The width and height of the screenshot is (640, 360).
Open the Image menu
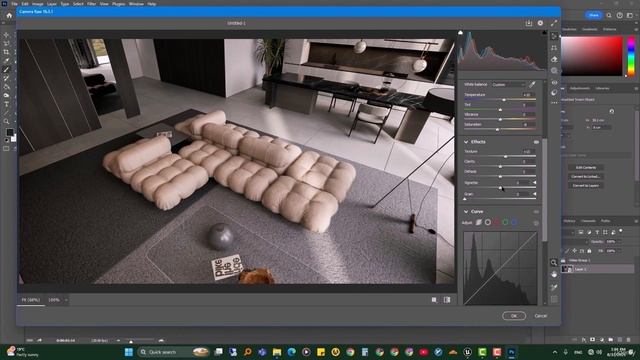pos(38,4)
